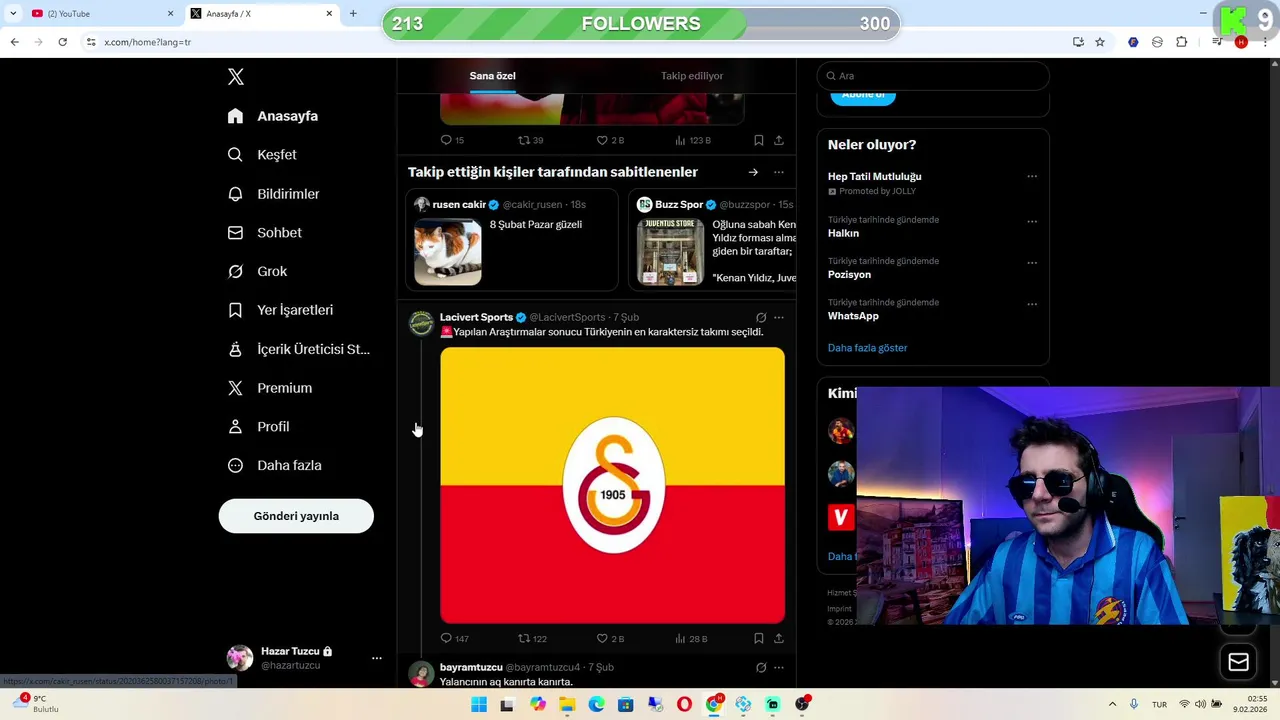Screen dimensions: 1280x720
Task: Open Opera browser from taskbar
Action: tap(684, 705)
